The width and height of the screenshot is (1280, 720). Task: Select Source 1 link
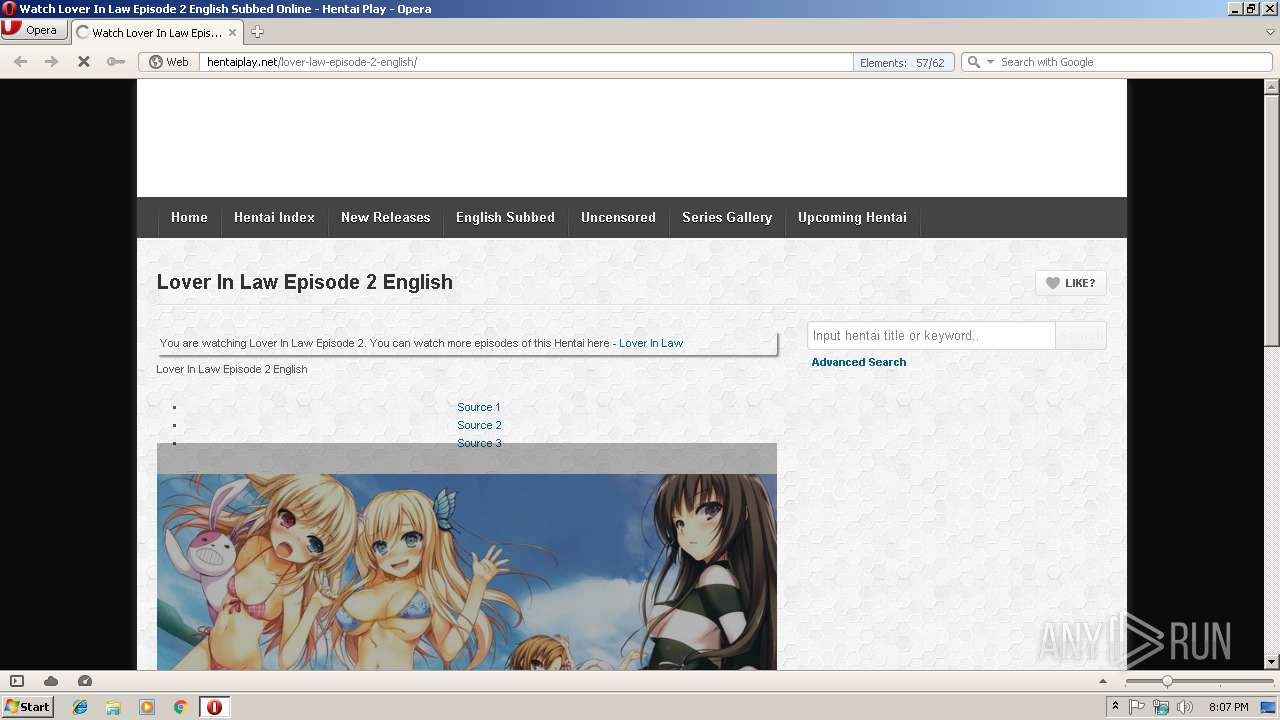479,407
